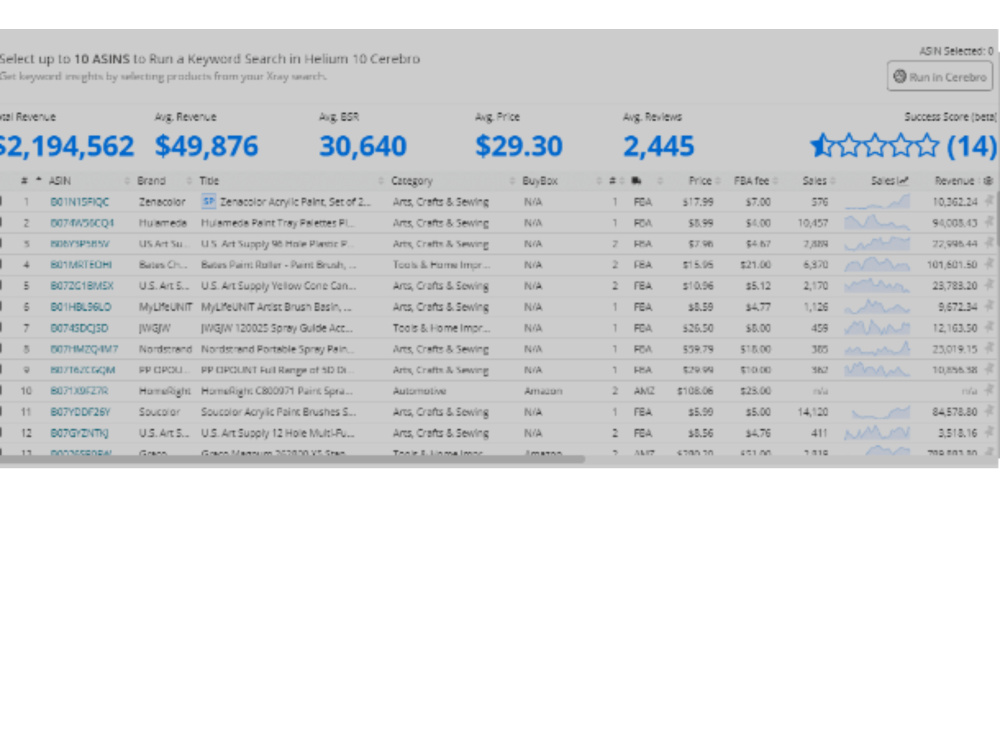Pin the row with revenue 23,783.20
This screenshot has height=750, width=1000.
[989, 286]
